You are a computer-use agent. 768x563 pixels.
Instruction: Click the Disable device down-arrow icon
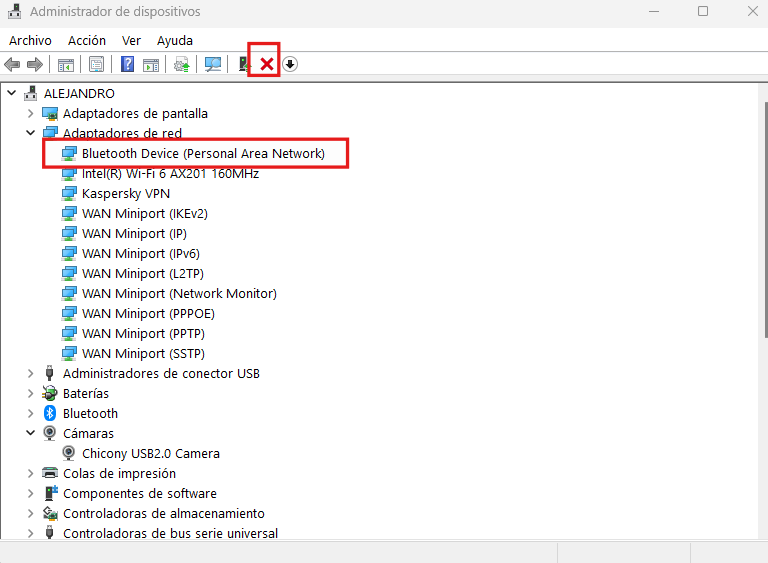tap(290, 64)
